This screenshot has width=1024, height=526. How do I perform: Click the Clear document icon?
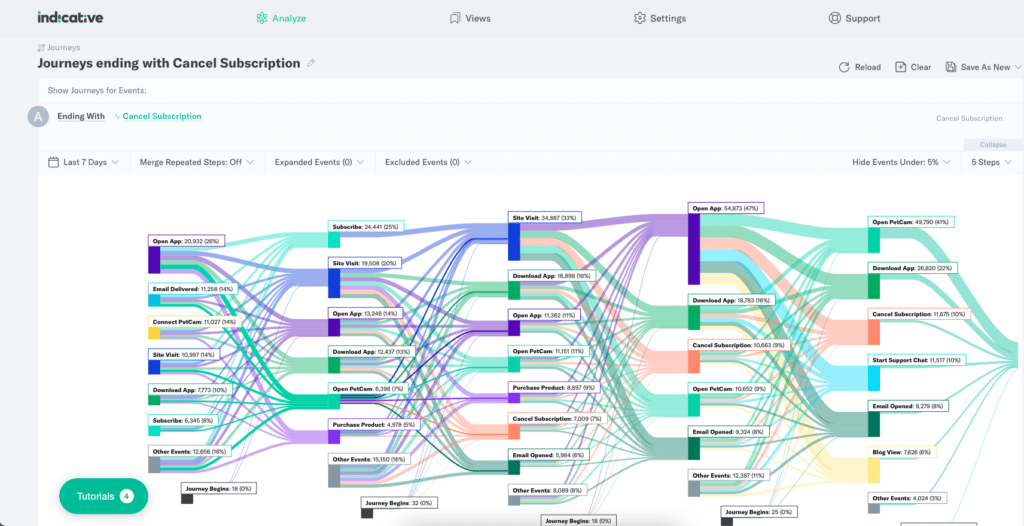point(900,67)
